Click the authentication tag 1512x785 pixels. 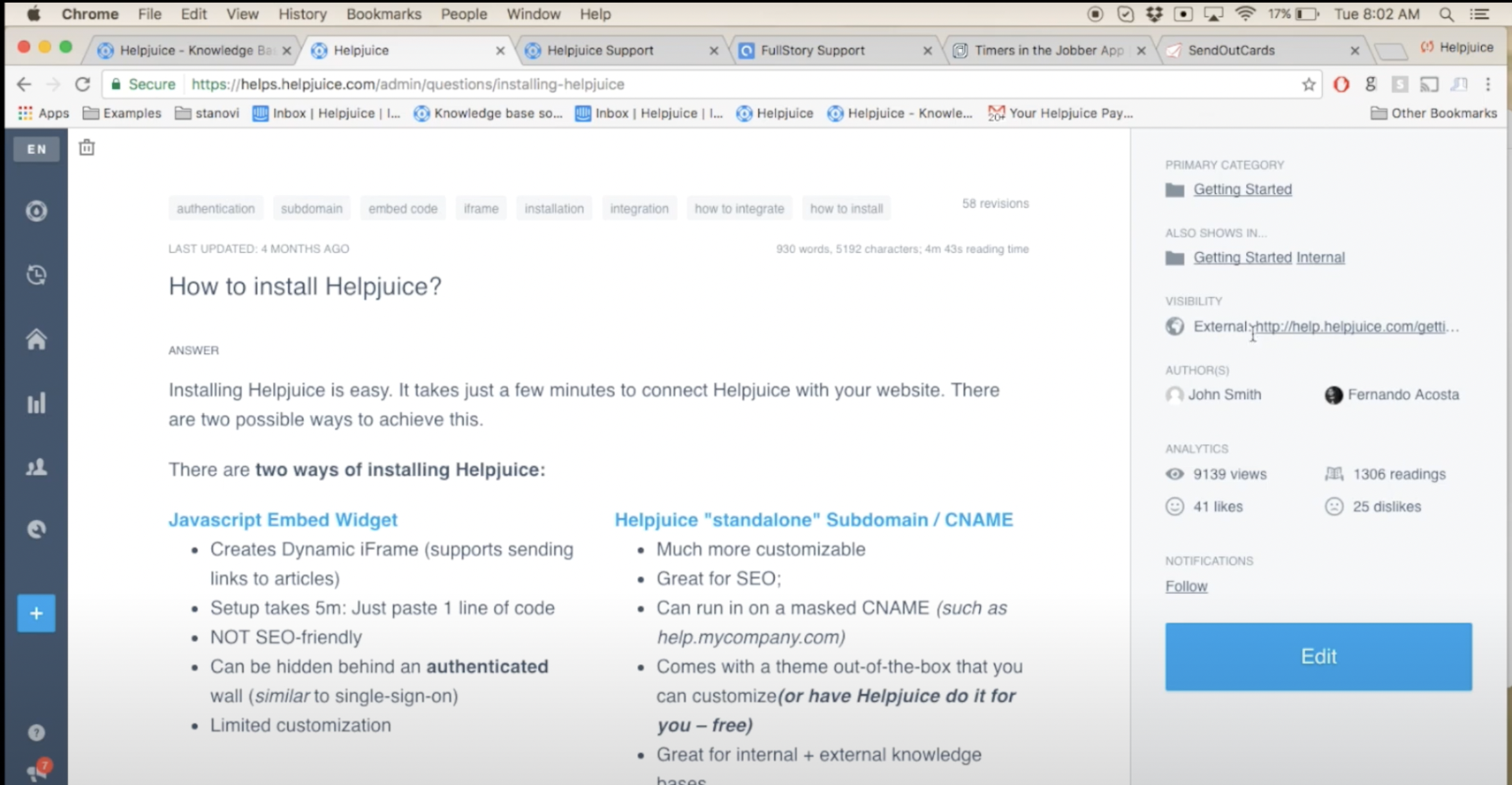[215, 208]
